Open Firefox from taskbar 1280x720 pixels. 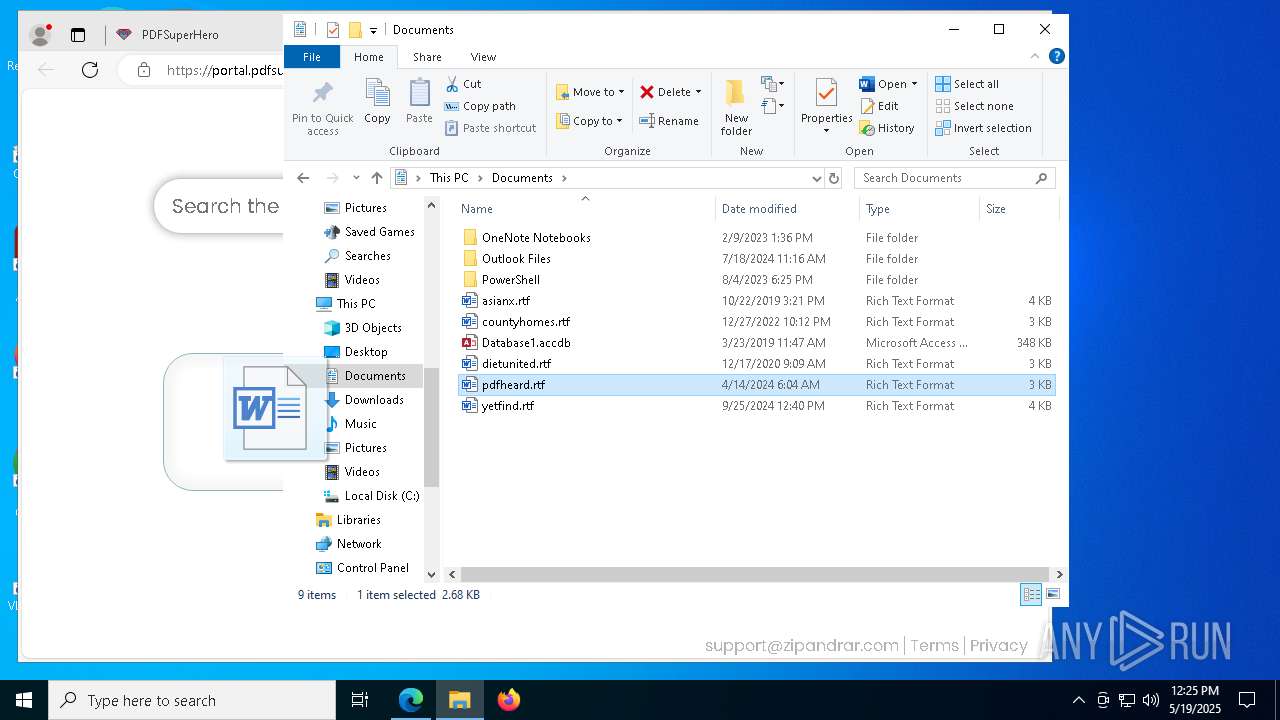[x=509, y=700]
